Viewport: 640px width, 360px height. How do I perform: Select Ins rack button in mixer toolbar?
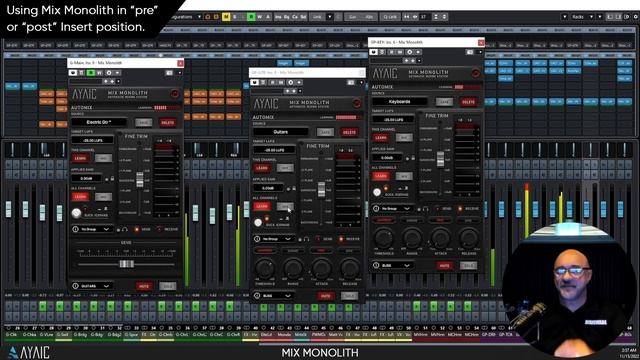pos(278,17)
